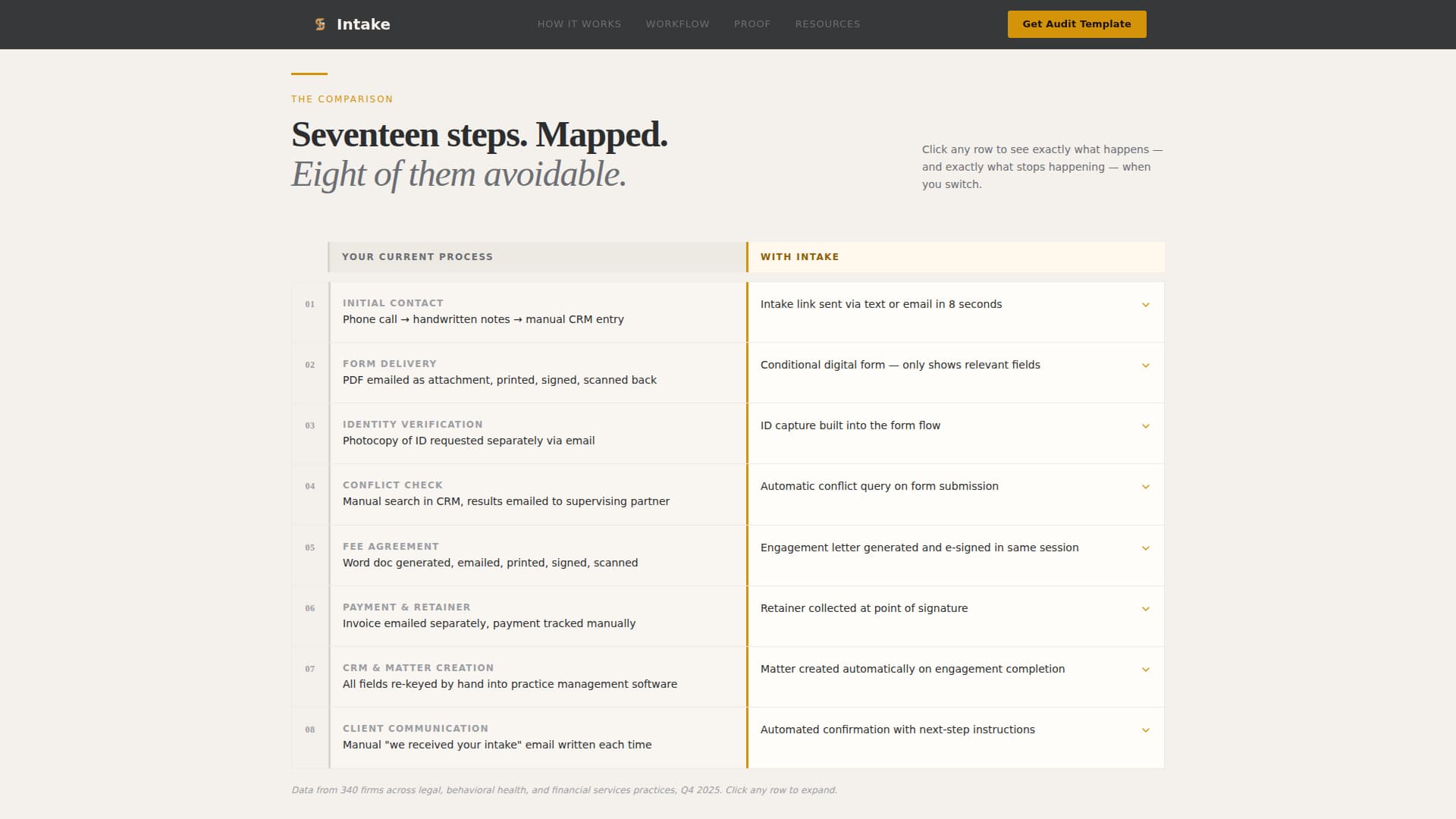Select the PROOF navigation item

pos(752,24)
